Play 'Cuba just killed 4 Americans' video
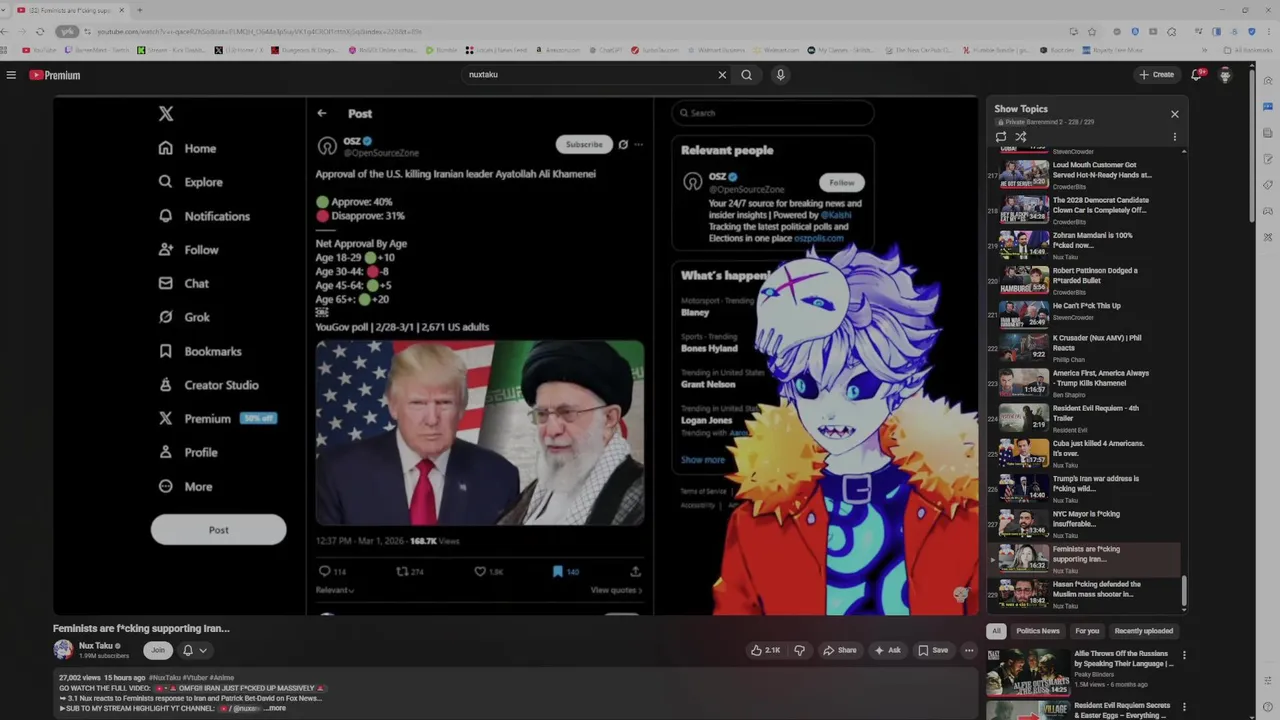The width and height of the screenshot is (1280, 720). [1085, 453]
